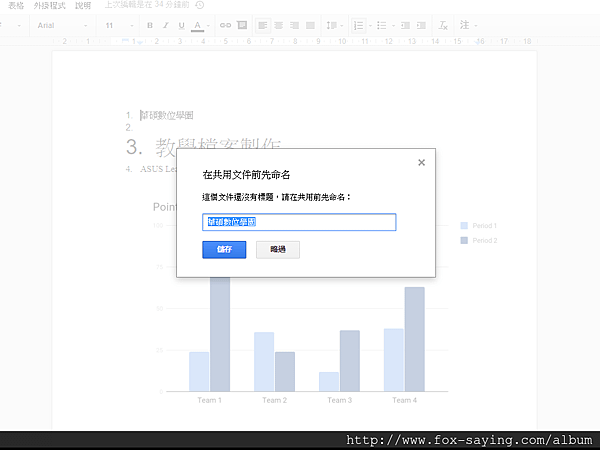Click the Team 2 axis label
This screenshot has width=600, height=450.
coord(274,400)
